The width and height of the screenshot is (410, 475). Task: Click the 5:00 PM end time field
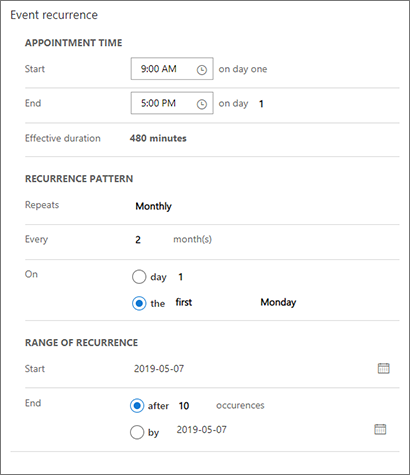(x=172, y=103)
